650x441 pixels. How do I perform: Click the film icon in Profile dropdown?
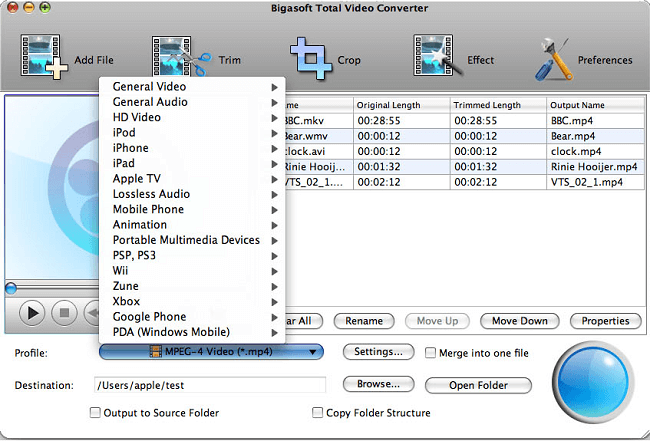click(156, 352)
